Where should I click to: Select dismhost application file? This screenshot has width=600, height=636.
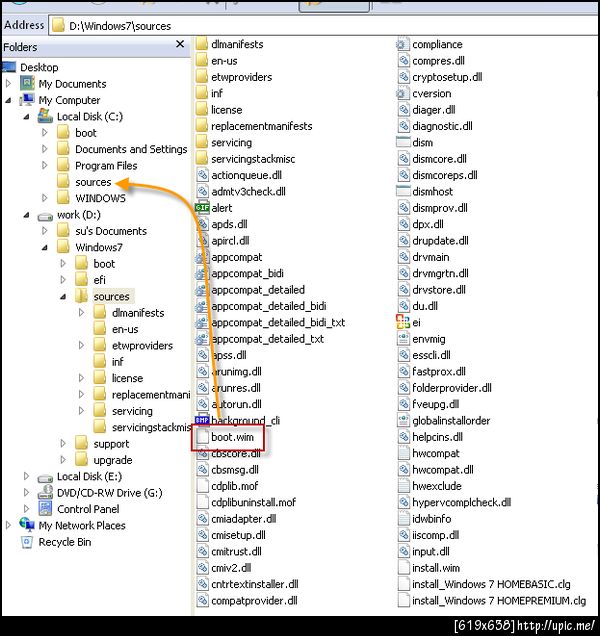pos(432,191)
